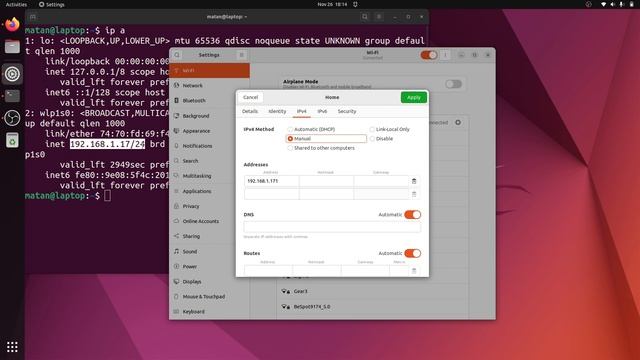
Task: Click the Routes Address input field
Action: point(268,271)
